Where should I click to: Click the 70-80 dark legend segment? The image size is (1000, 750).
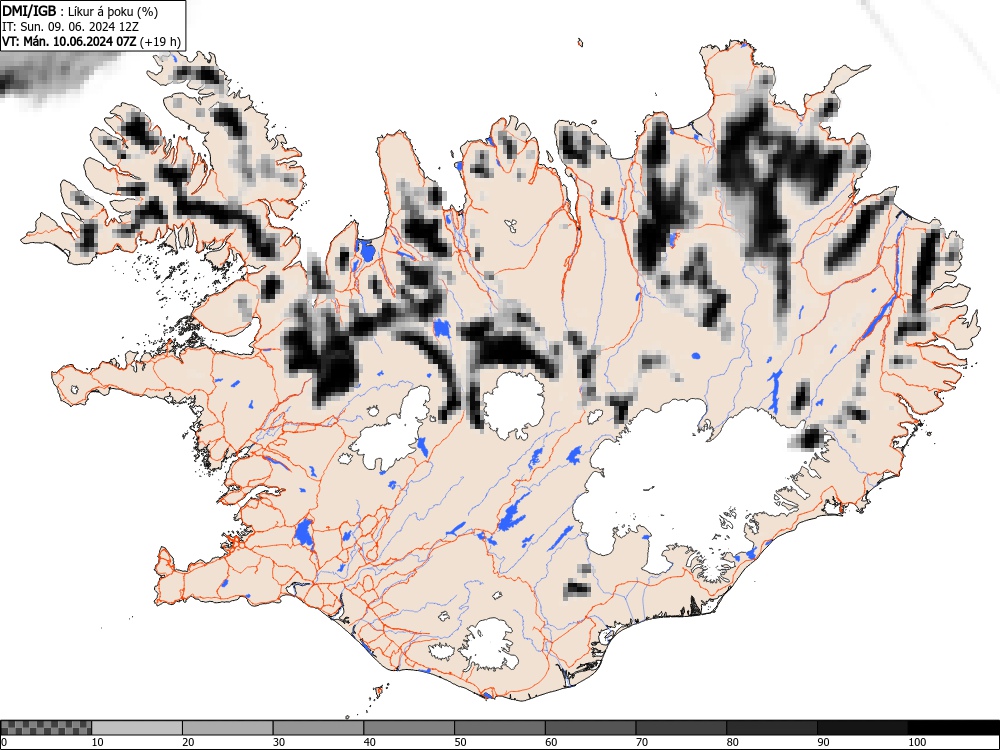[681, 728]
